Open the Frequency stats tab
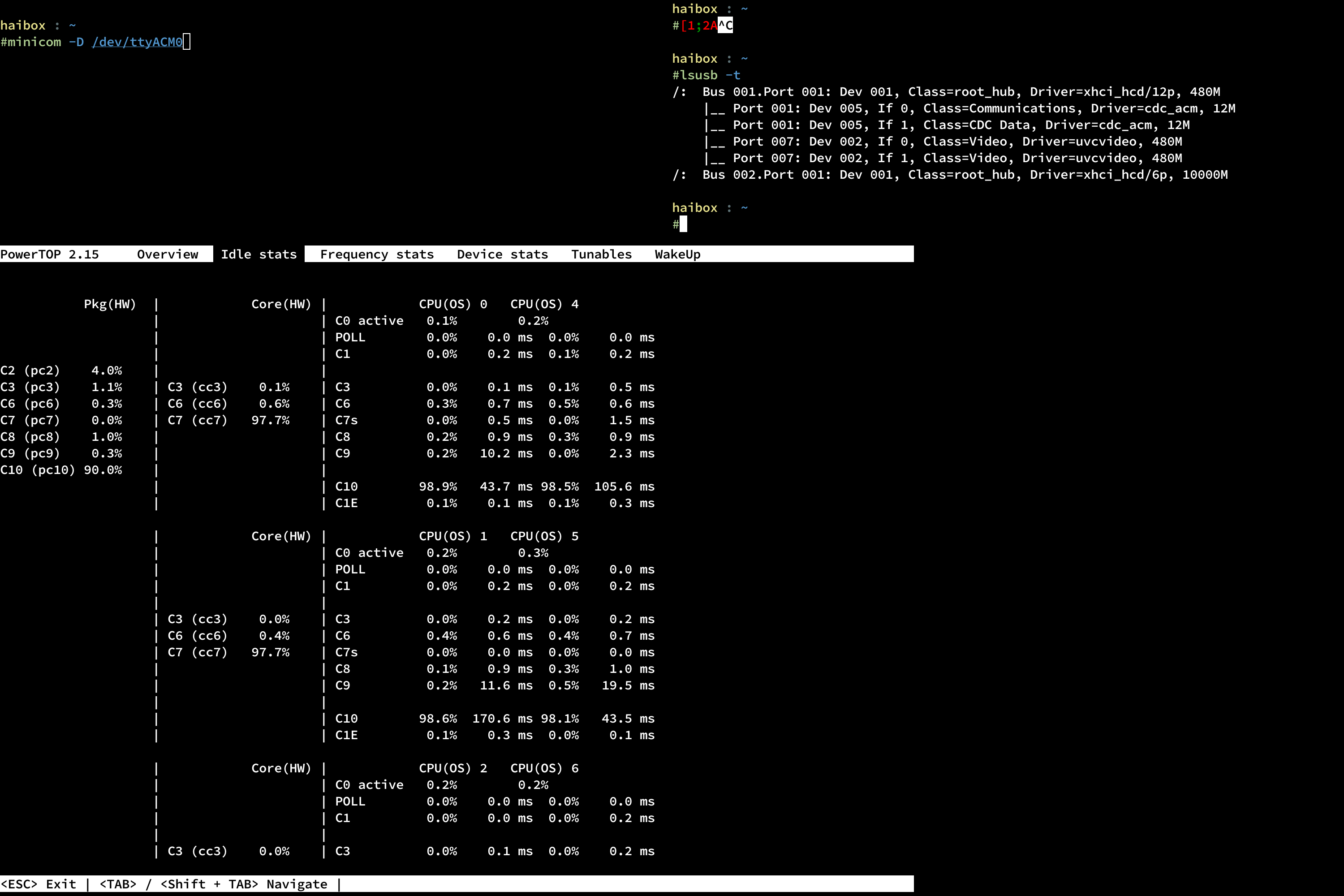Image resolution: width=1344 pixels, height=896 pixels. pyautogui.click(x=377, y=254)
